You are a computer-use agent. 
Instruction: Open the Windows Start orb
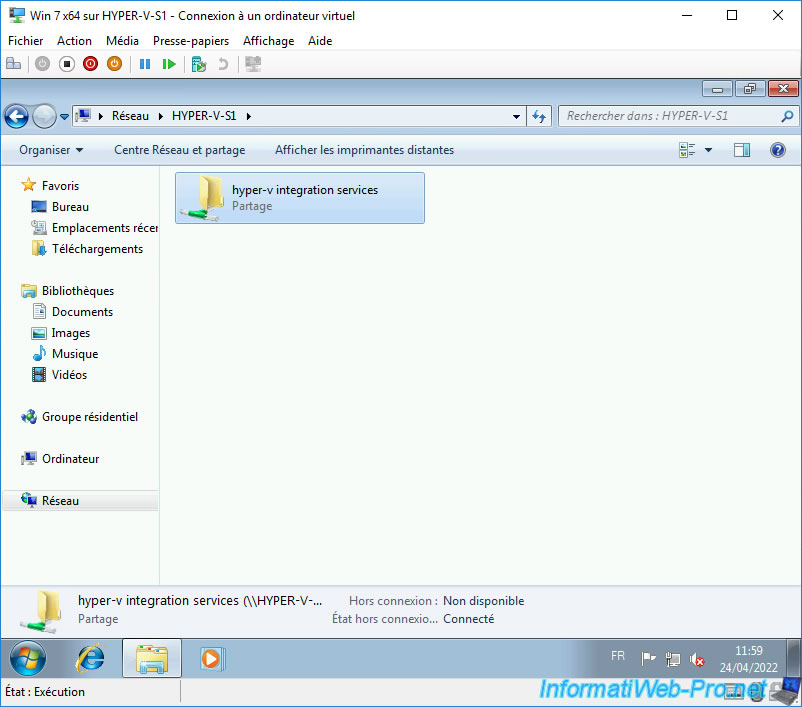tap(28, 658)
